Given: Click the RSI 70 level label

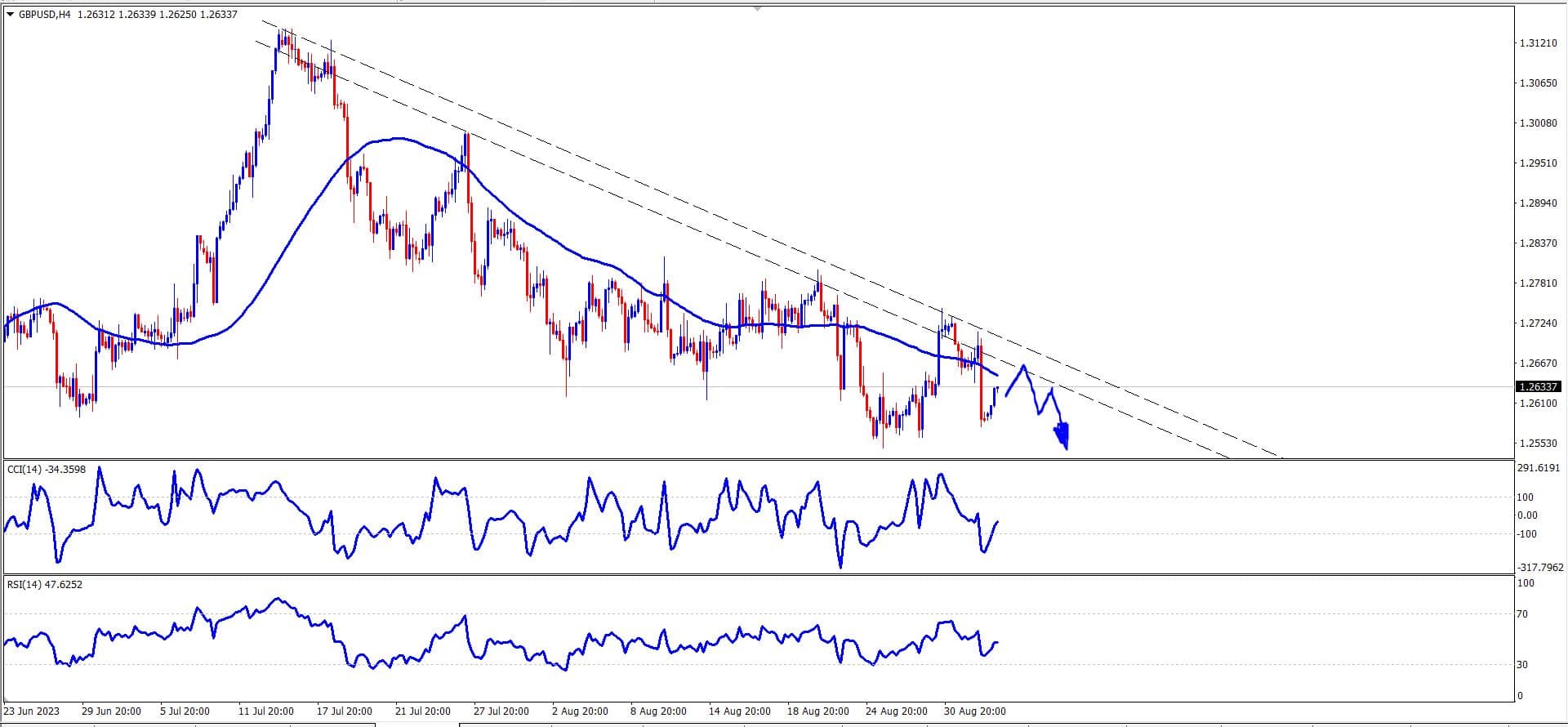Looking at the screenshot, I should [x=1521, y=613].
